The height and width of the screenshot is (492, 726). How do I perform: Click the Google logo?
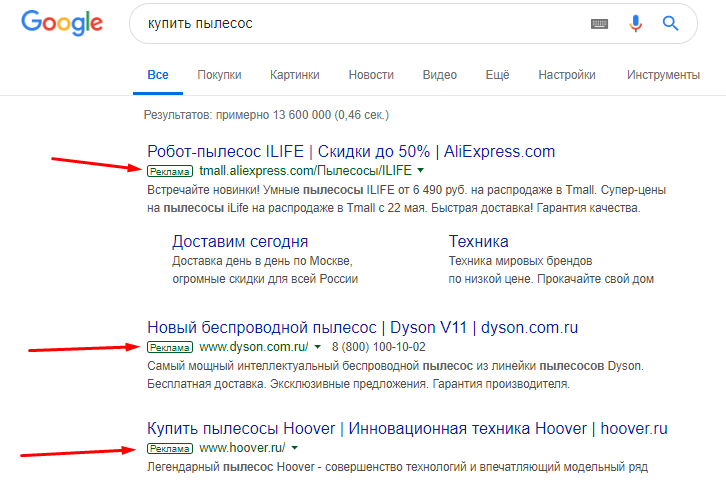pos(61,24)
